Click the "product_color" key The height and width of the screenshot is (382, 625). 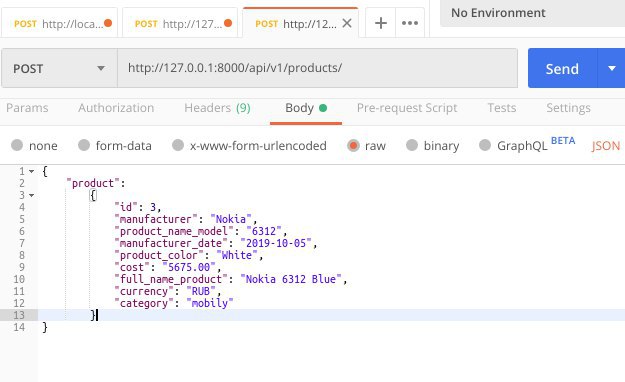pyautogui.click(x=159, y=255)
